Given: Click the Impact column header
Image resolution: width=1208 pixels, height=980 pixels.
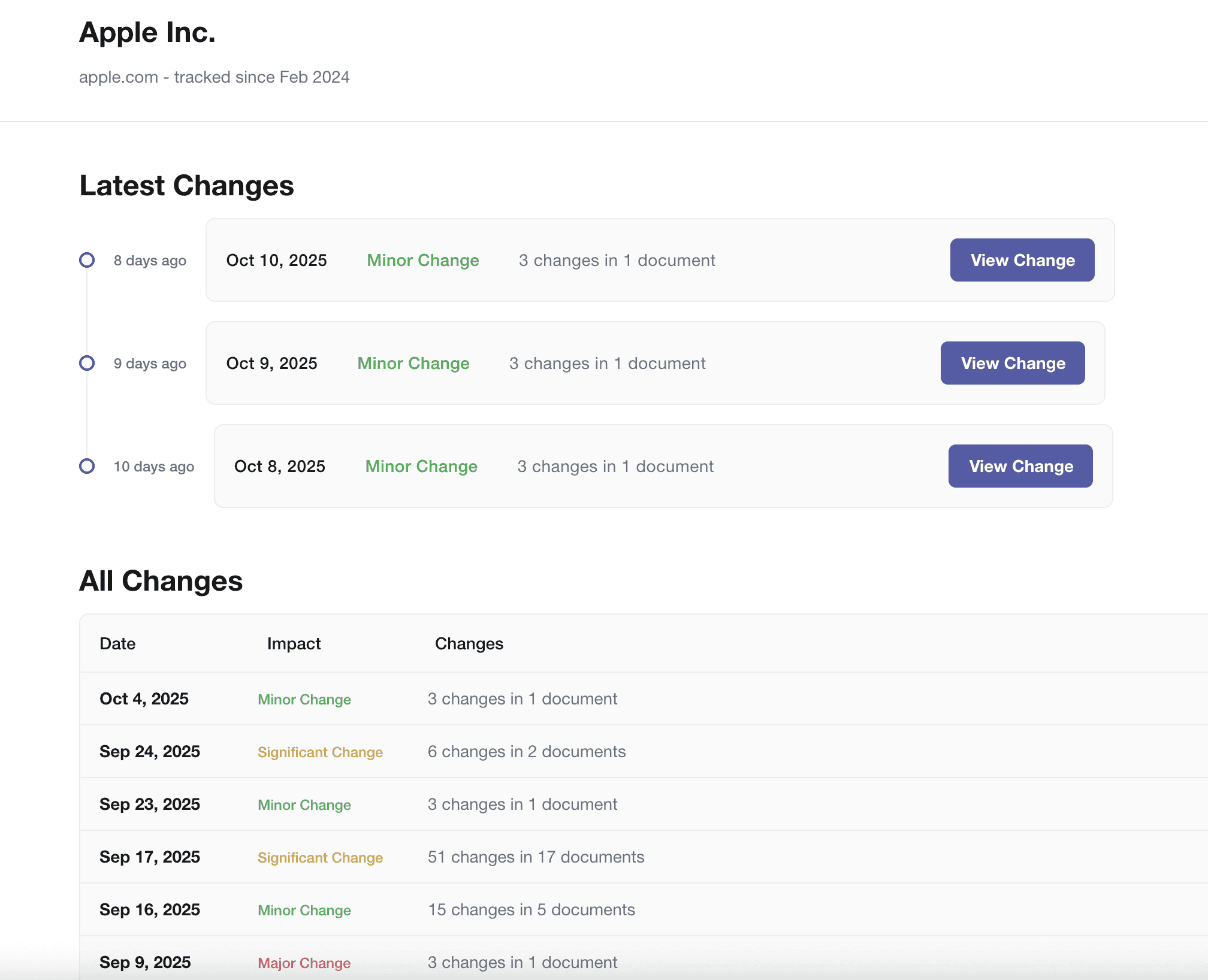Looking at the screenshot, I should [294, 643].
